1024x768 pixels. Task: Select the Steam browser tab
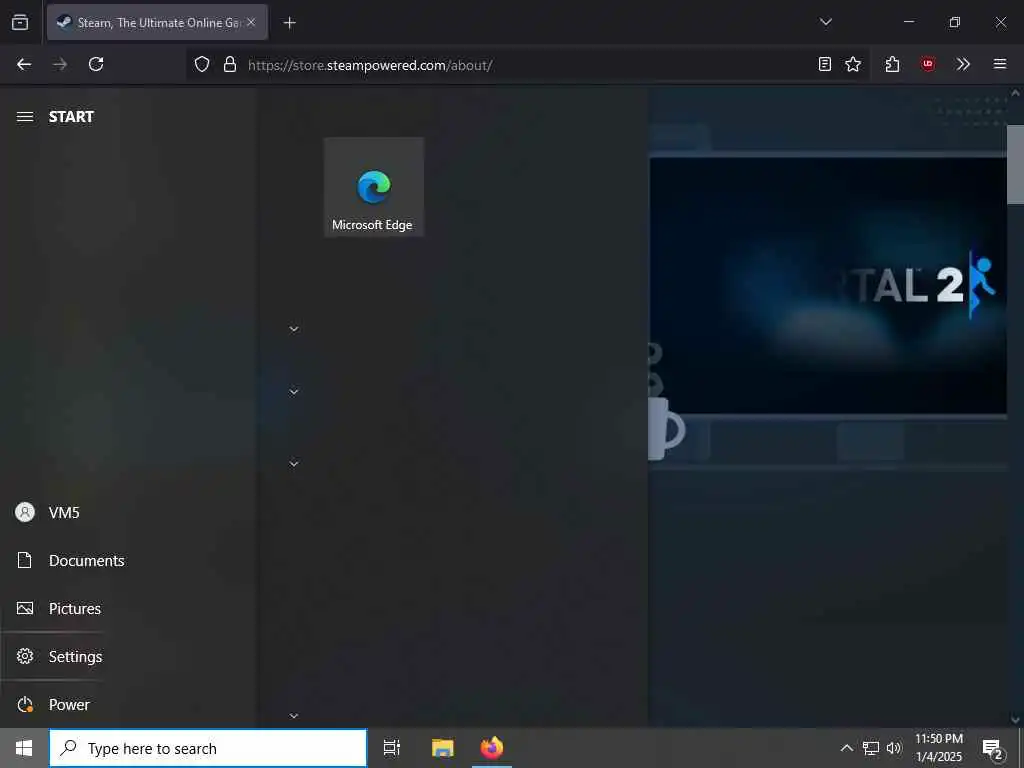(x=157, y=22)
